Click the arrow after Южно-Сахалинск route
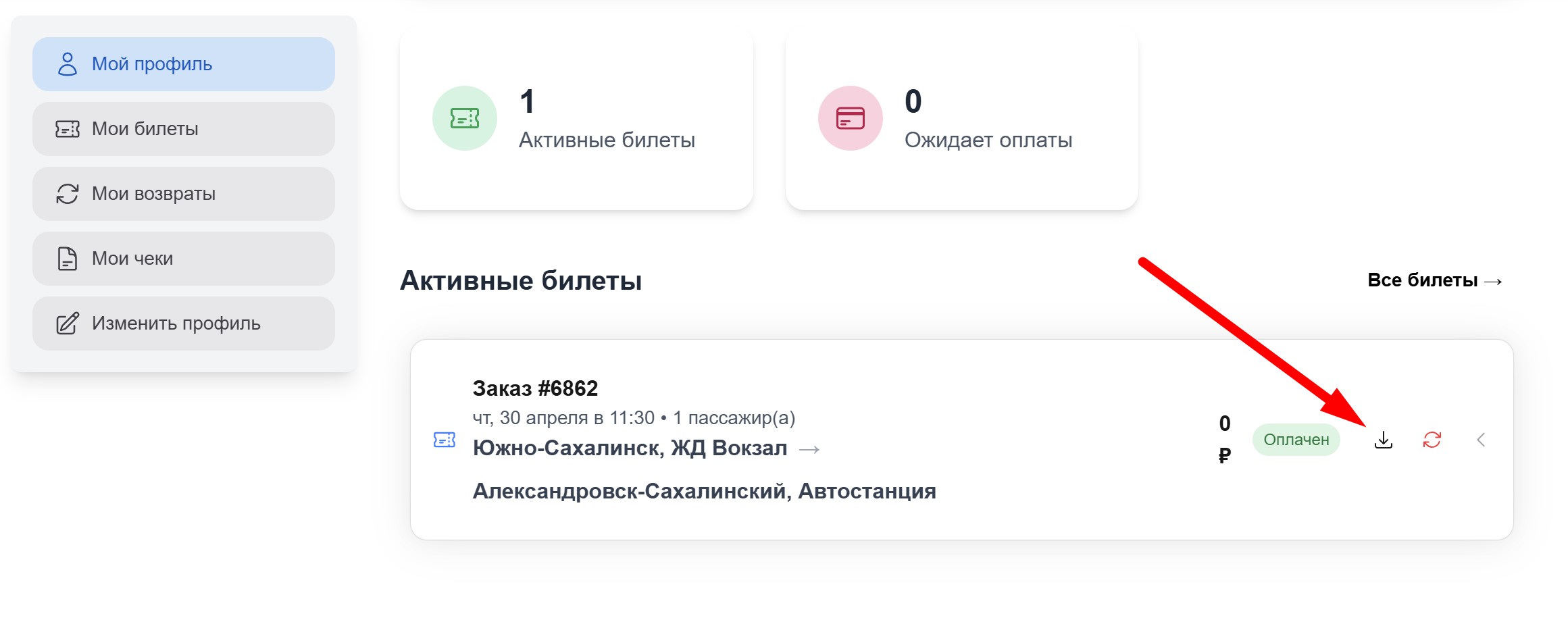1568x618 pixels. pos(812,449)
